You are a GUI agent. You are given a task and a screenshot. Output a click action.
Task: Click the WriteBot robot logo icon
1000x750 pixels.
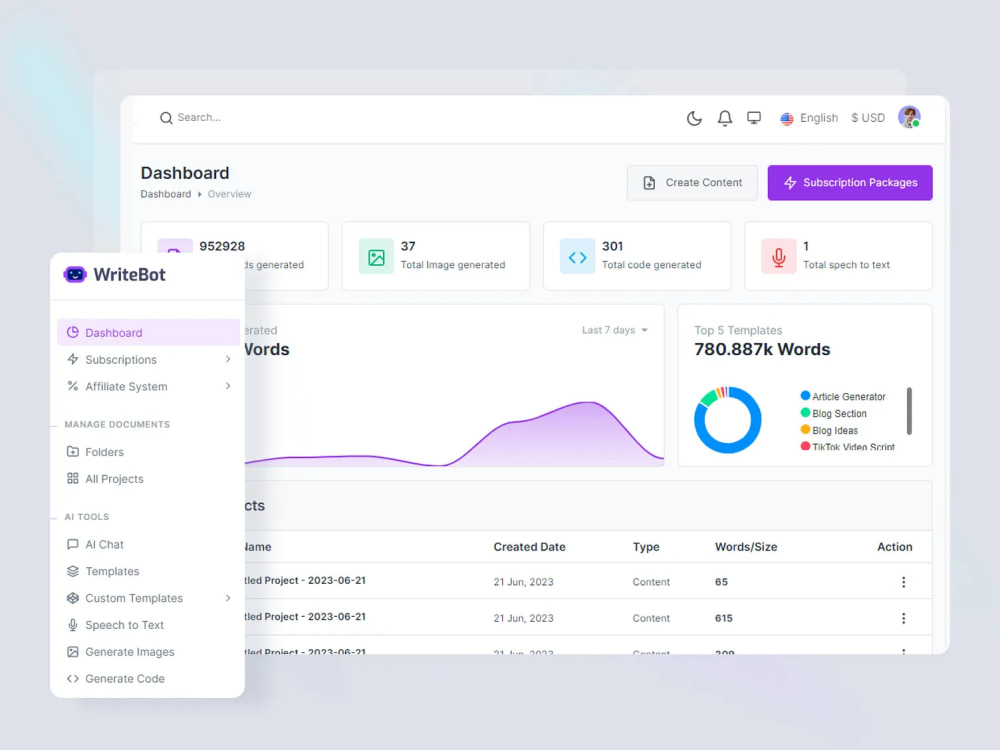click(75, 274)
